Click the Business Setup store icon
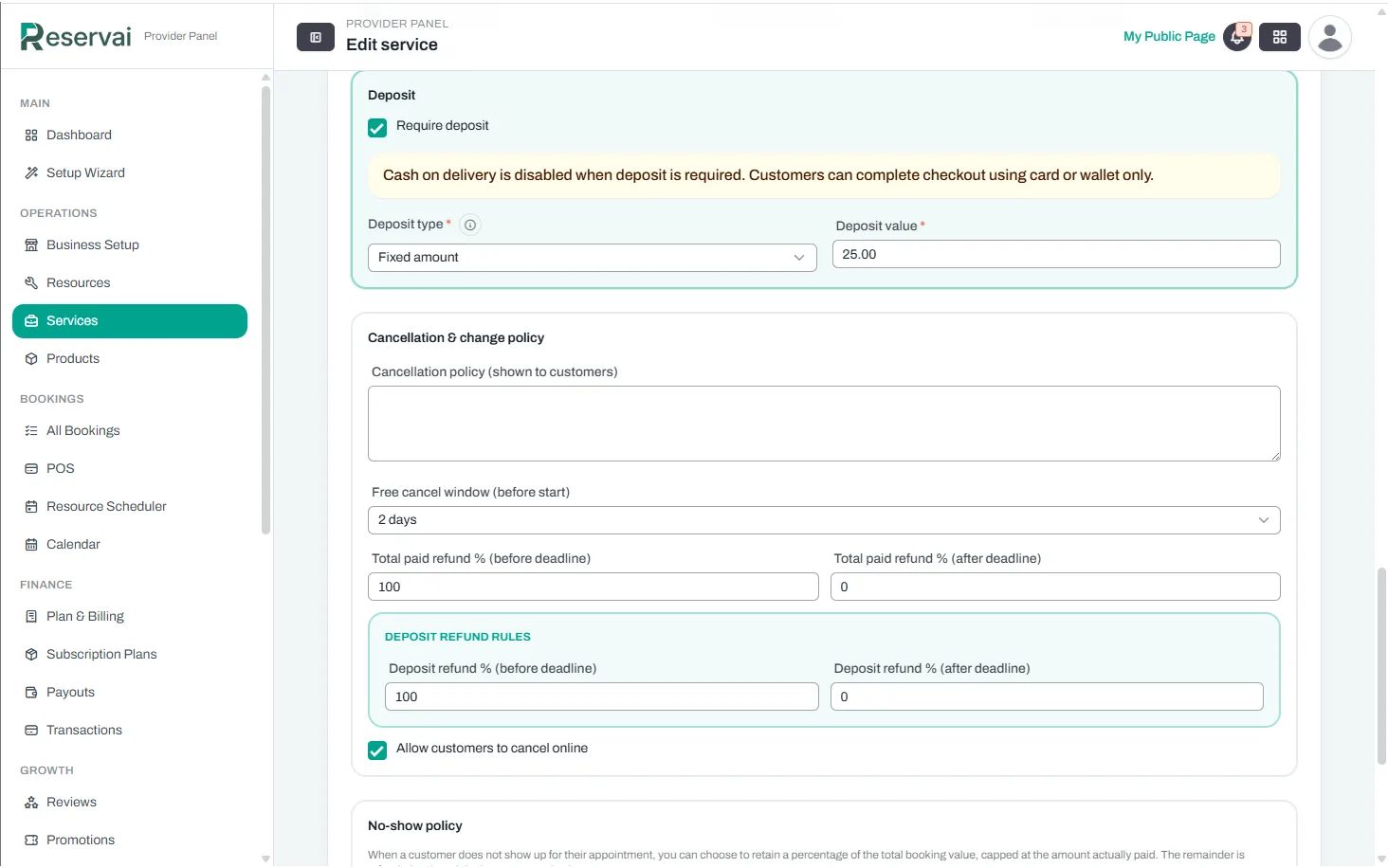 31,245
